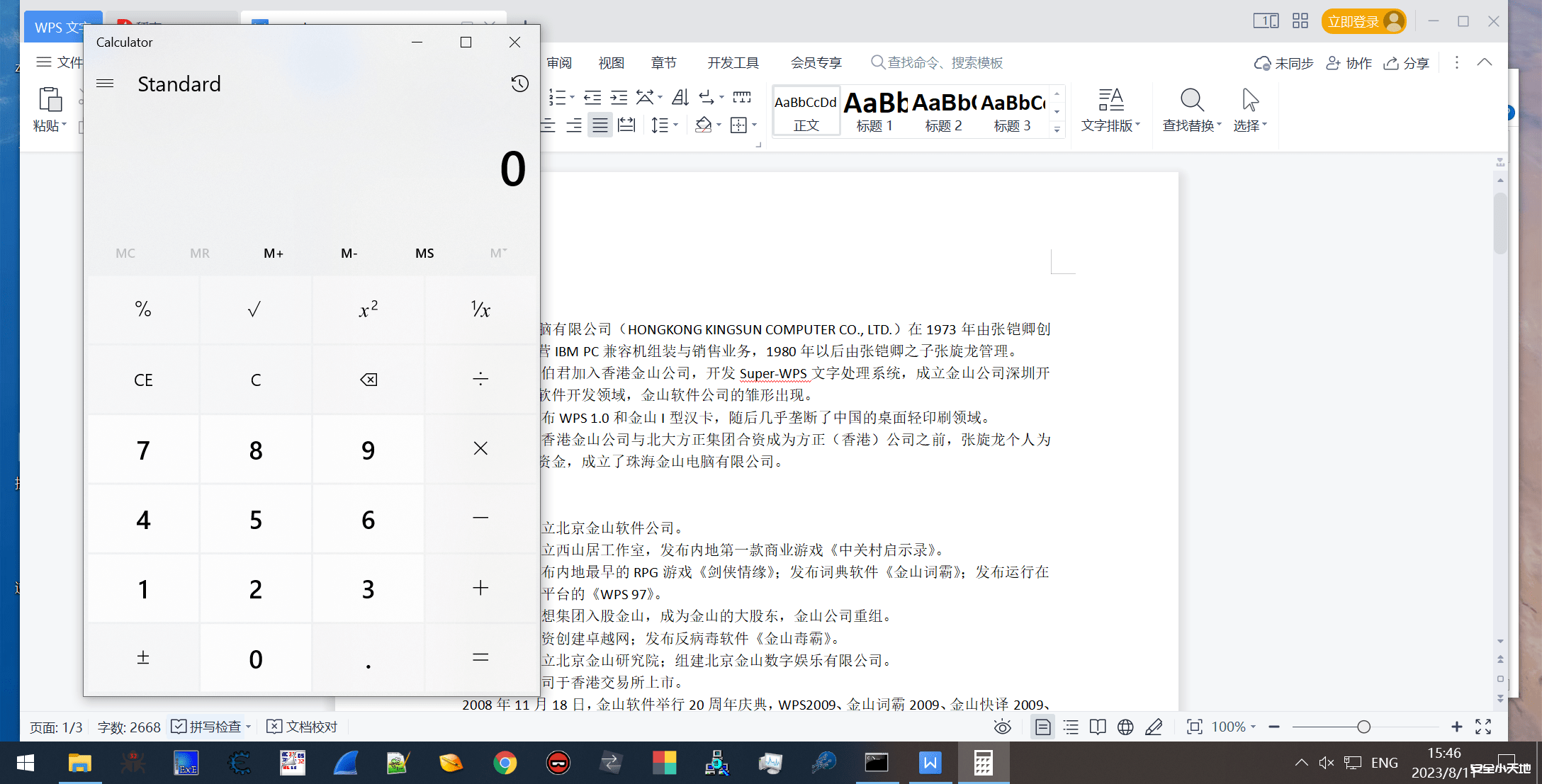Click the outline view icon in status bar

tap(1071, 727)
